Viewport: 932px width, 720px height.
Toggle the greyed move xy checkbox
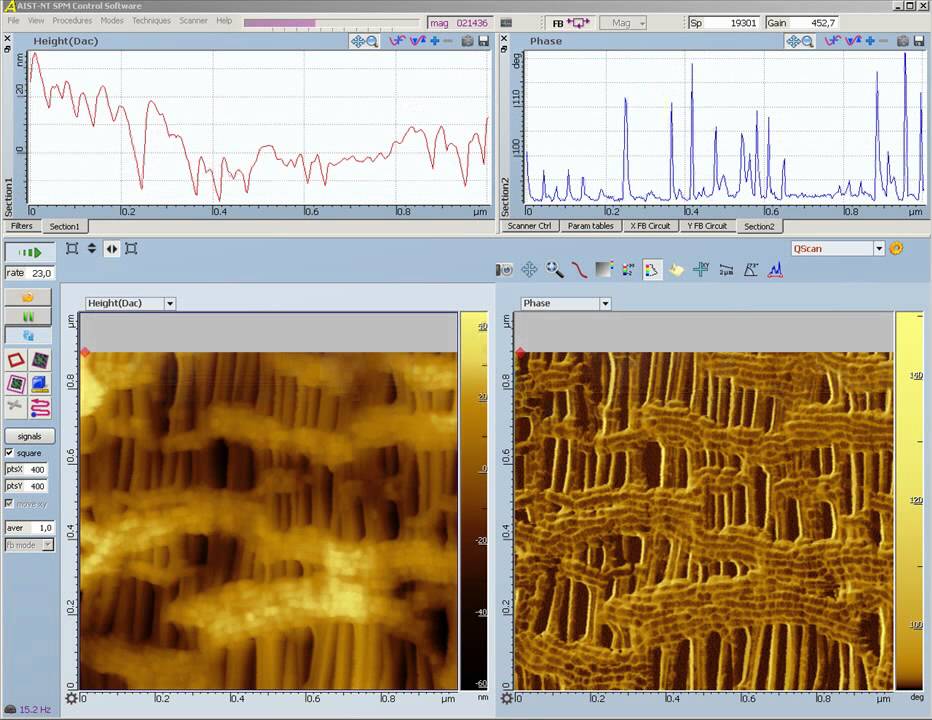(x=9, y=504)
